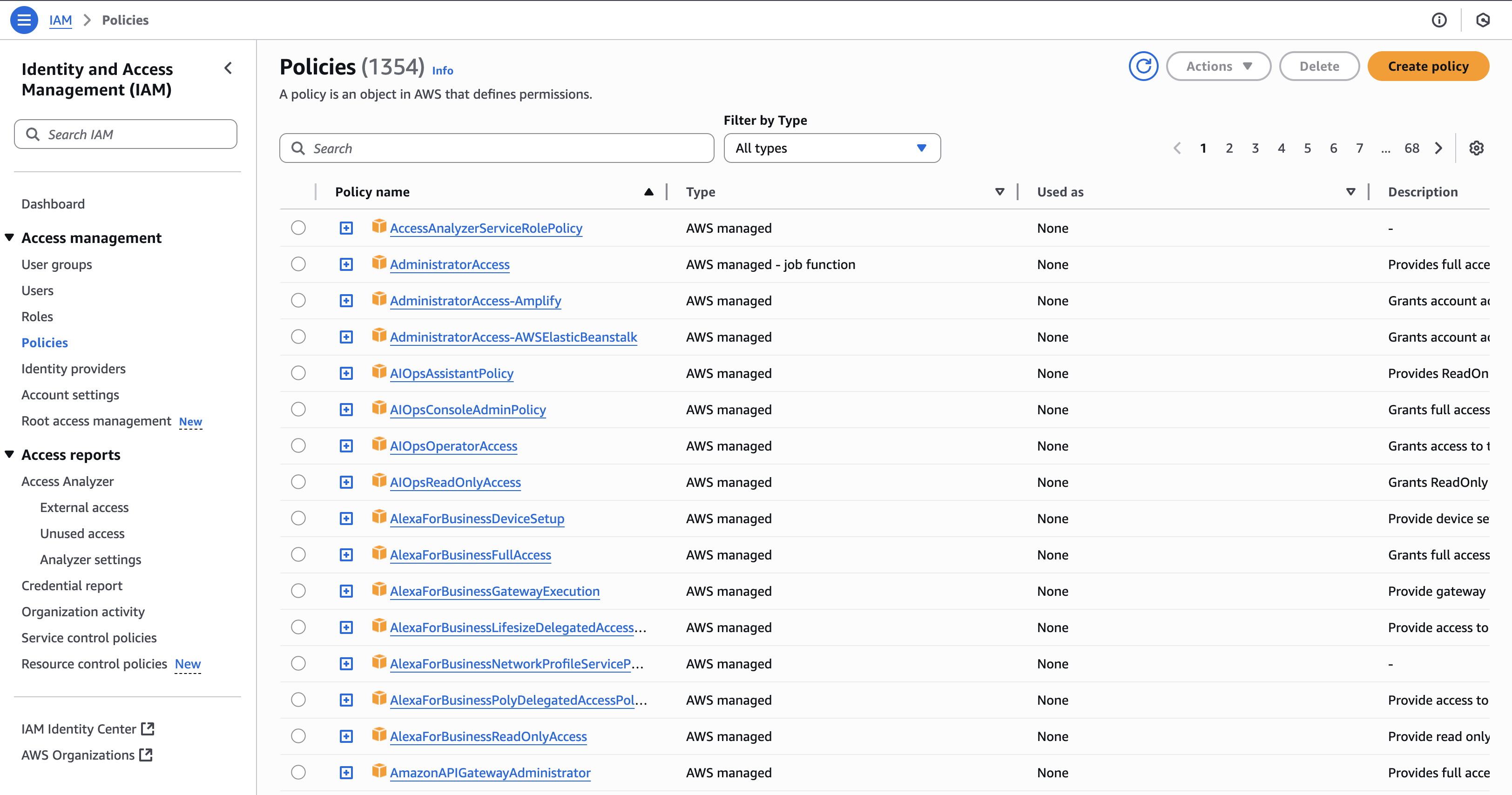Click the policies Search input field
Screen dimensions: 1512x795
pos(497,148)
